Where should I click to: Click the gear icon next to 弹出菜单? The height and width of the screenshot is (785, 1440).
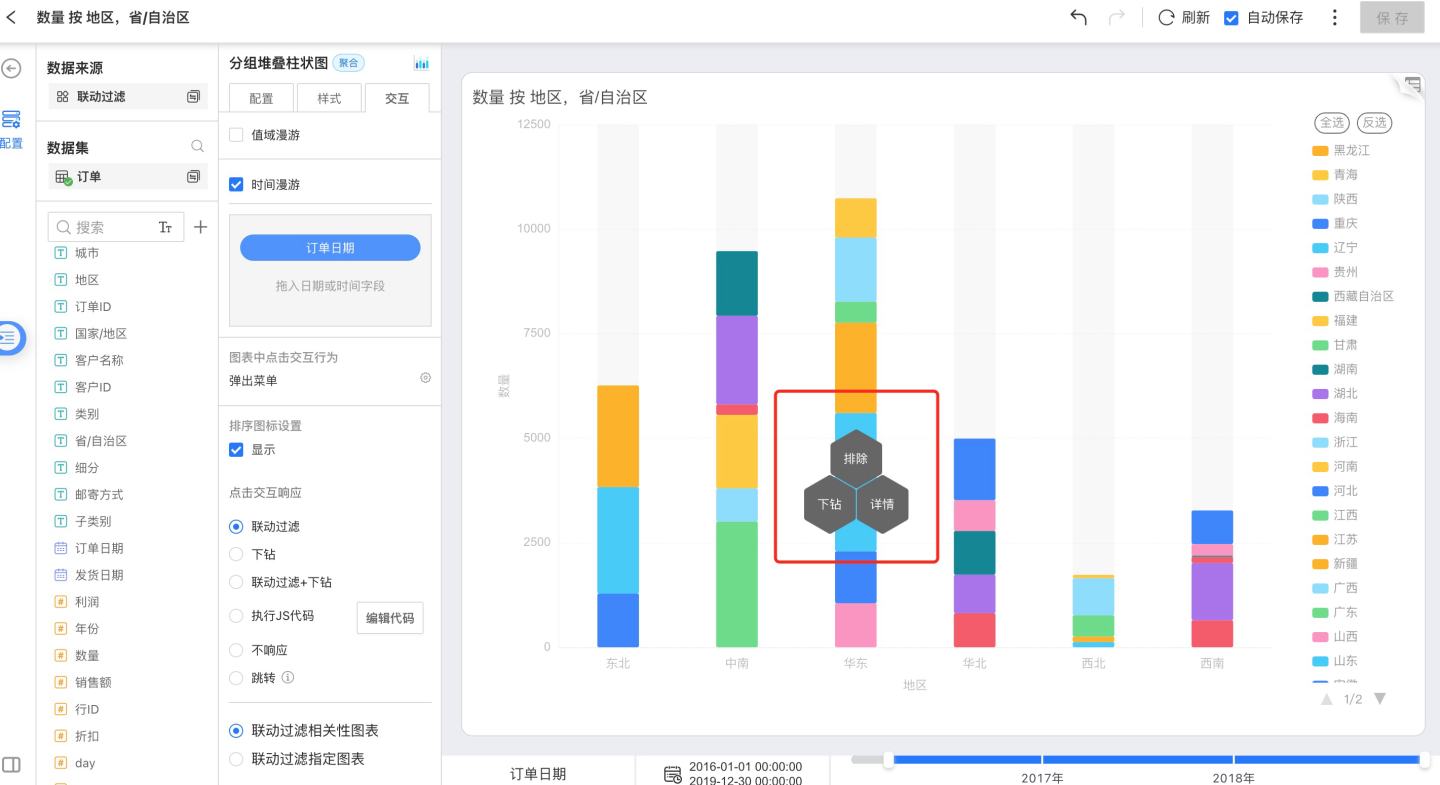[425, 378]
